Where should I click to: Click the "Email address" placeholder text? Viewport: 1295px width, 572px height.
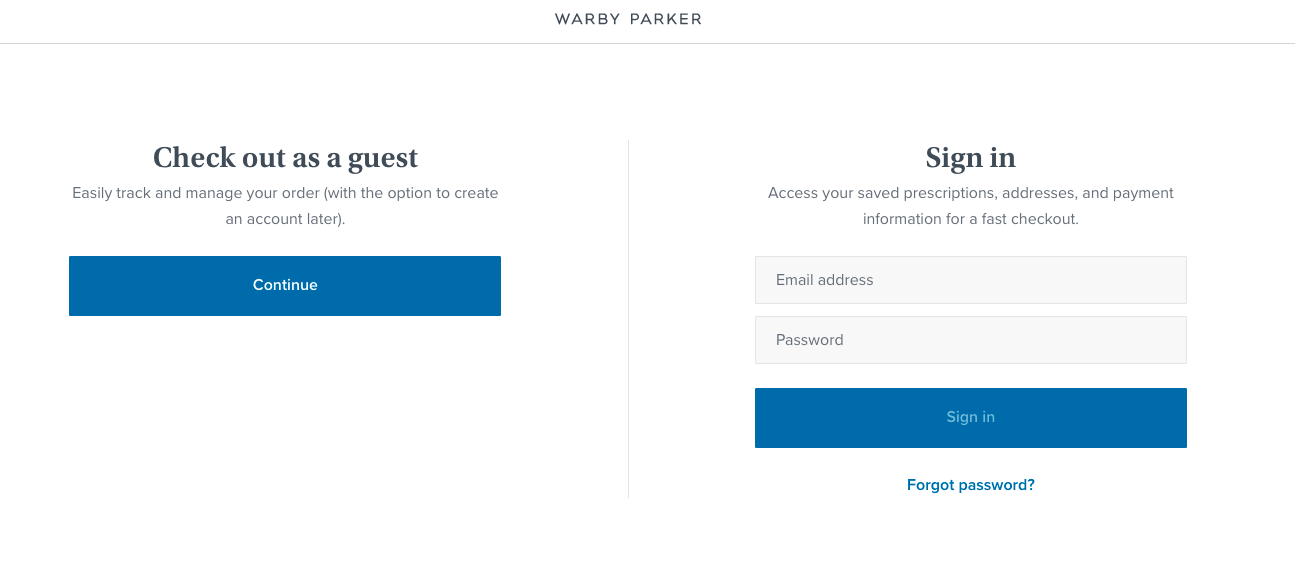[825, 280]
